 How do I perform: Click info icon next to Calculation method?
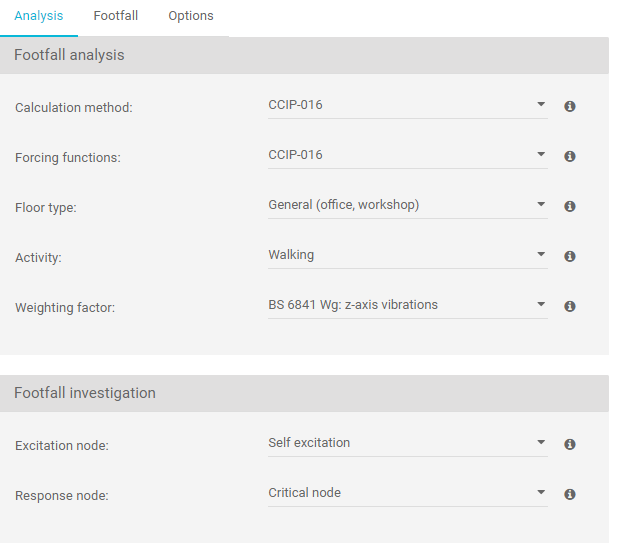coord(570,106)
